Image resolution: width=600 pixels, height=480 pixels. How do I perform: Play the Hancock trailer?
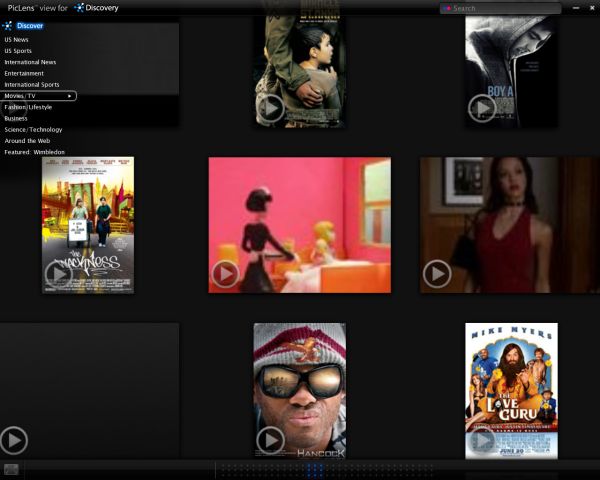[271, 440]
